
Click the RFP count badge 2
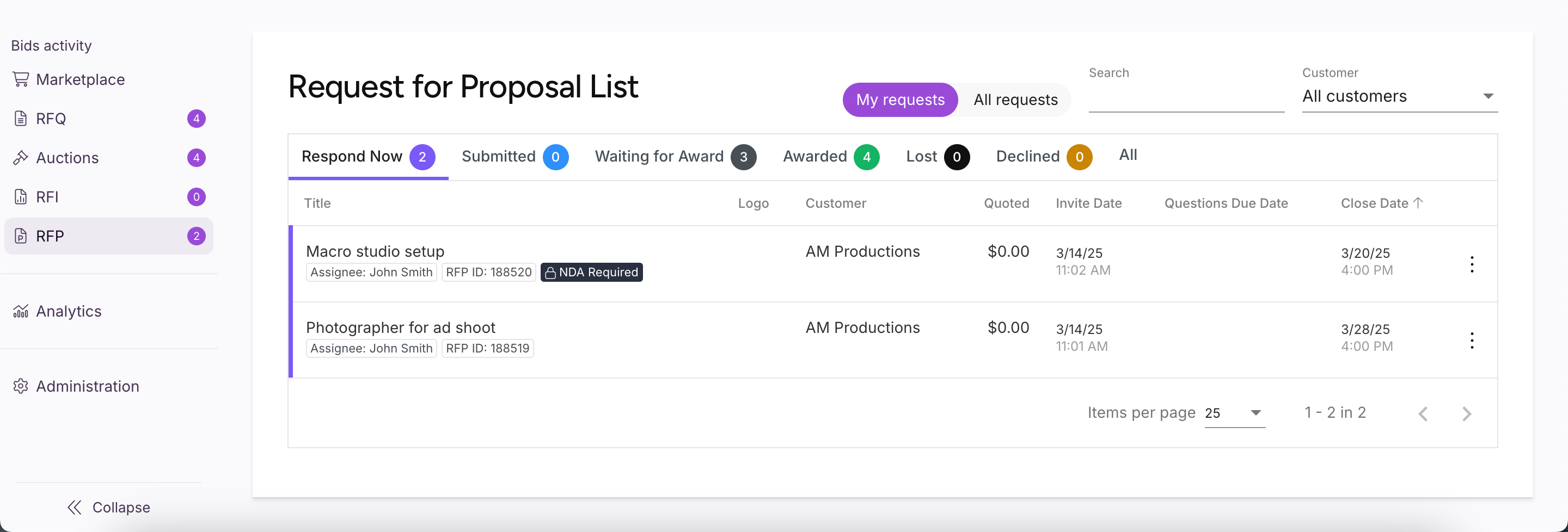pyautogui.click(x=196, y=236)
